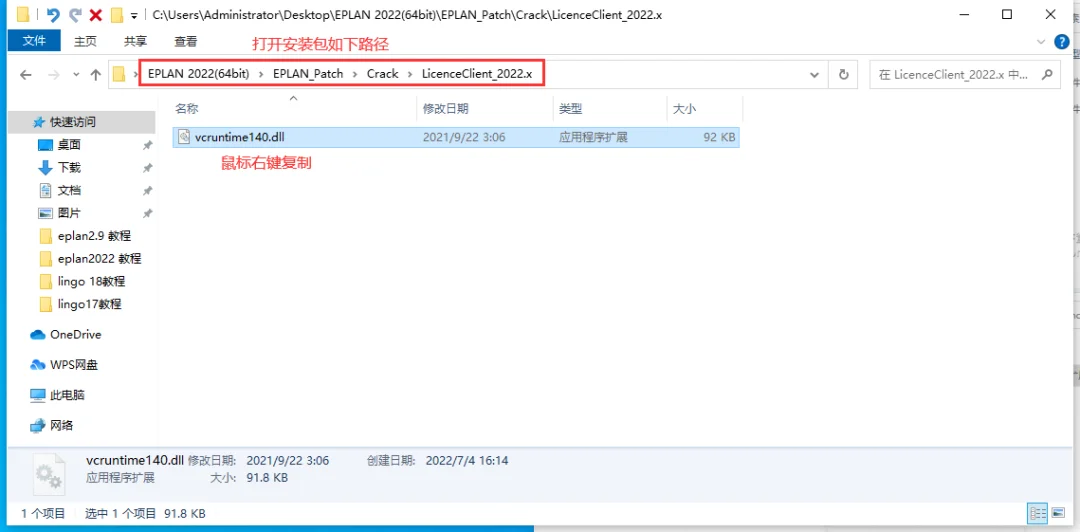
Task: Open OneDrive in navigation pane
Action: (x=75, y=334)
